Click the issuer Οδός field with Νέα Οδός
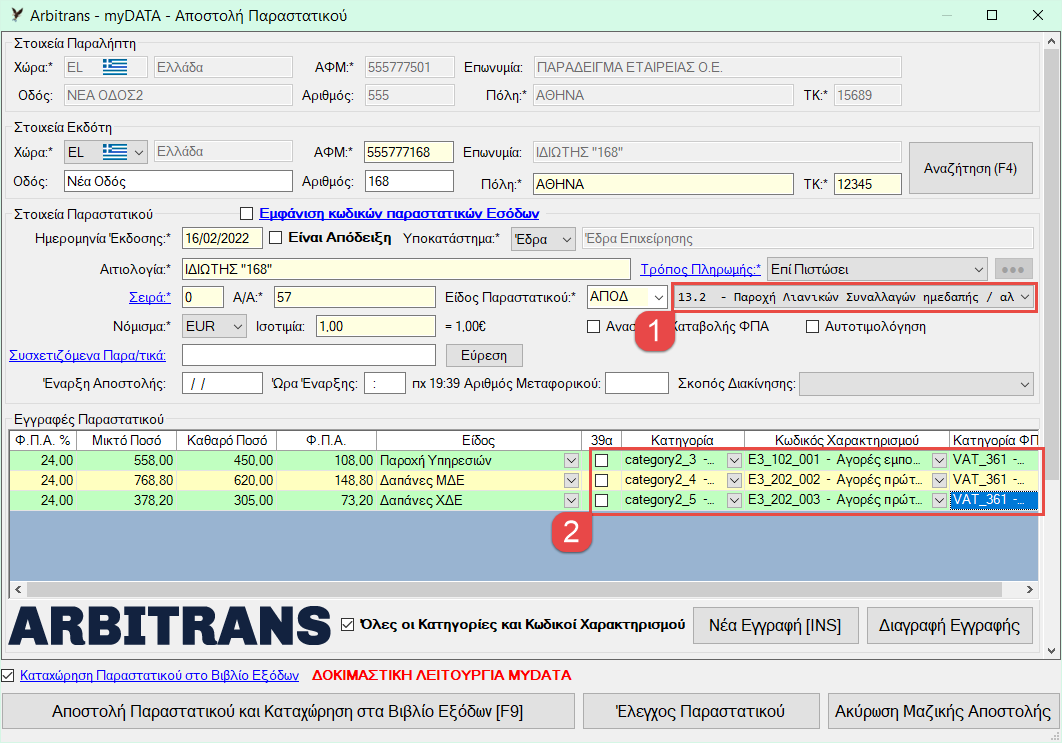Screen dimensions: 1062x743 coord(179,181)
